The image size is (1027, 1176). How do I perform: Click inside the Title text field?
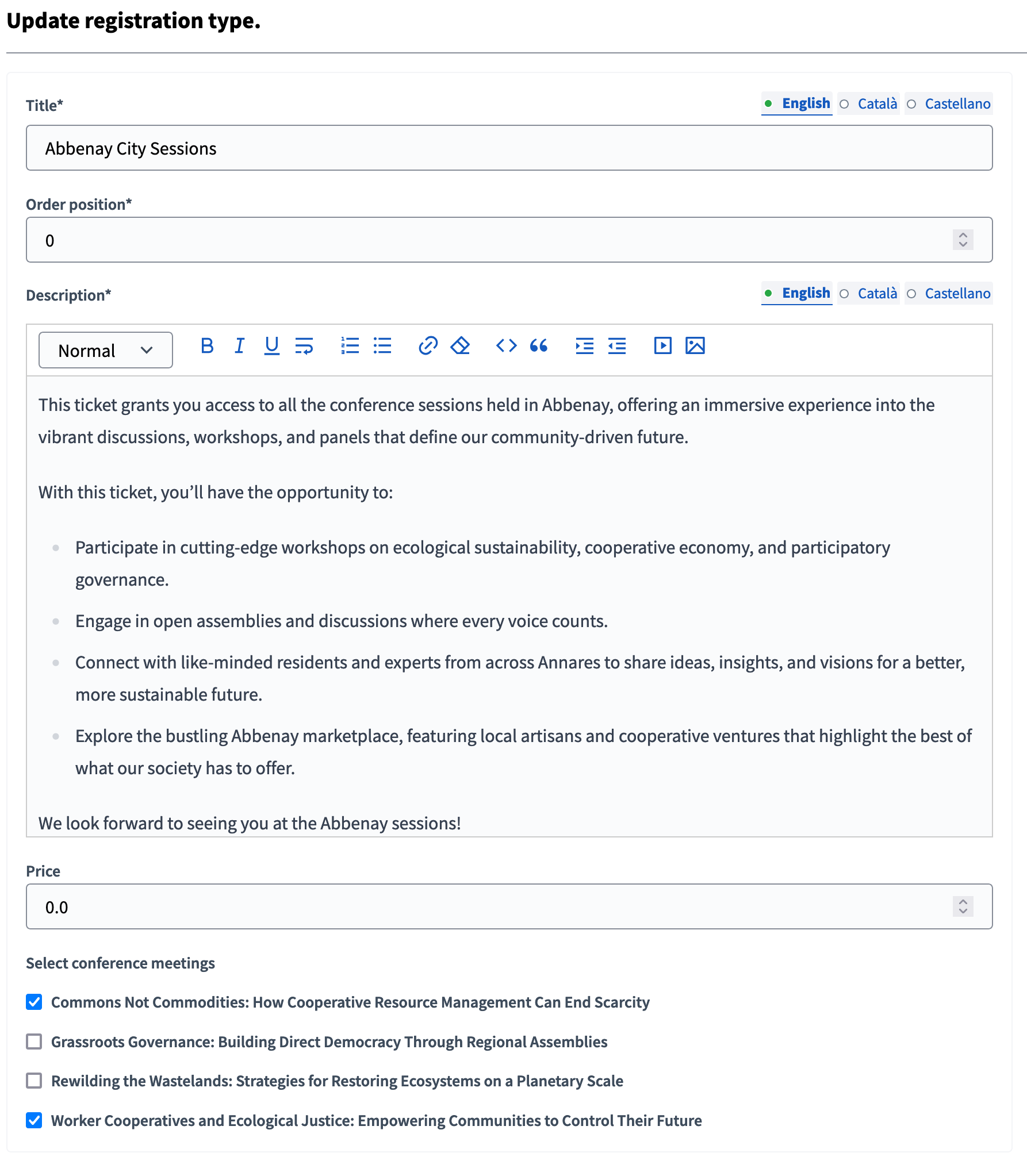509,148
